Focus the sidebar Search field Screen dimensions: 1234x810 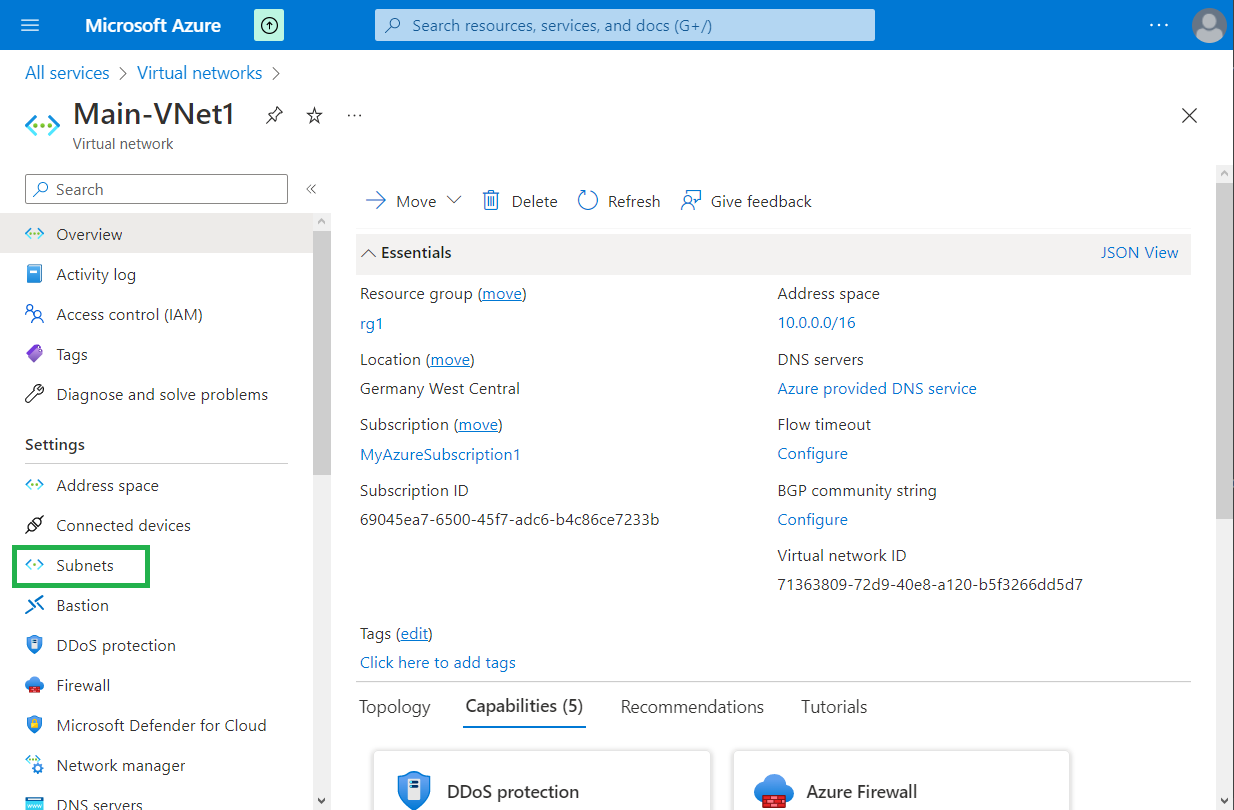coord(156,189)
